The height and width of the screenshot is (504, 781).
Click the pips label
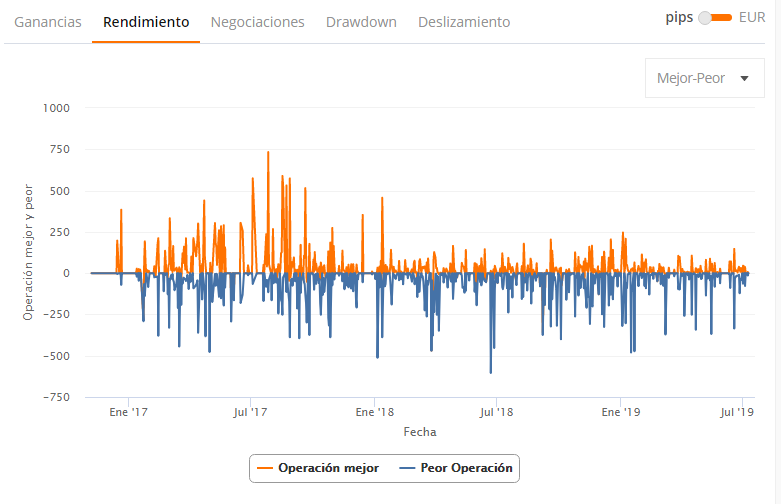click(x=679, y=18)
